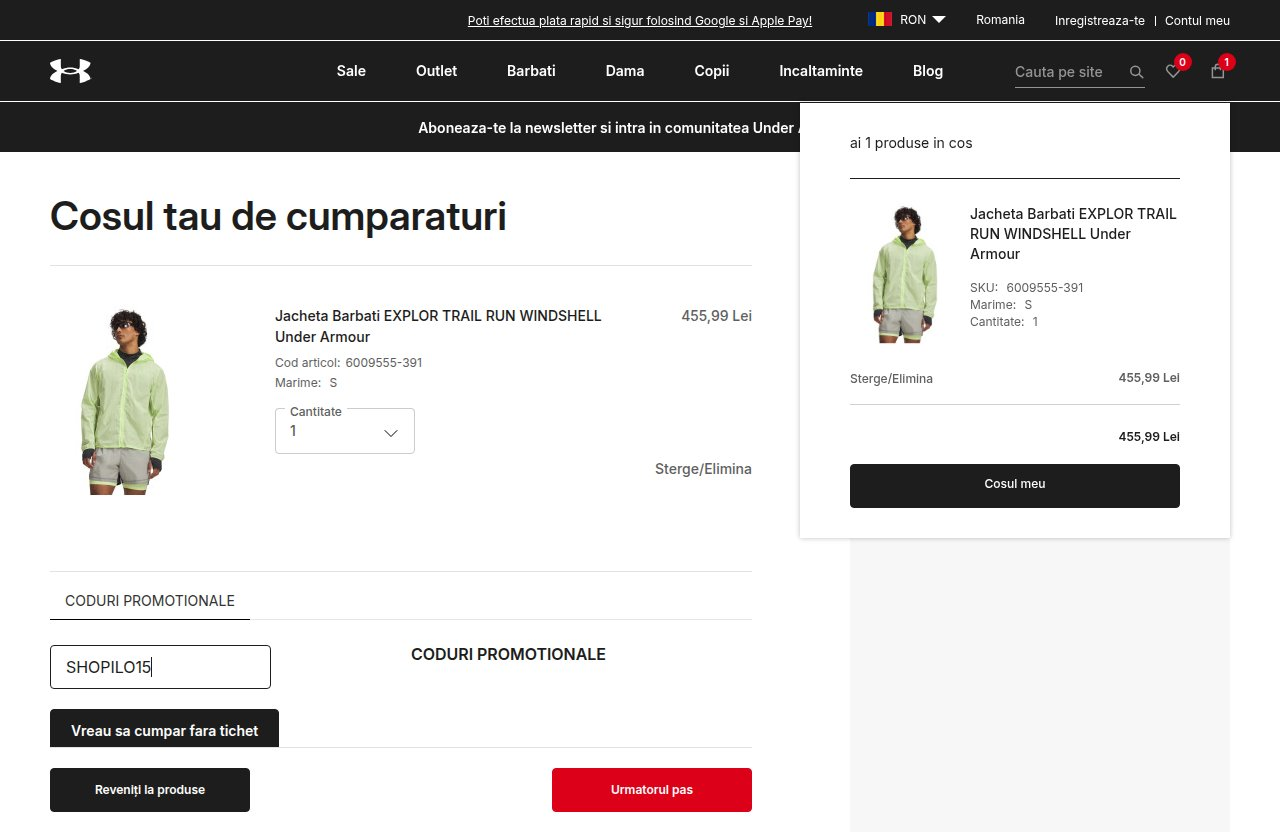Image resolution: width=1280 pixels, height=832 pixels.
Task: Click the Cosul tau de cumparaturi heading
Action: [278, 216]
